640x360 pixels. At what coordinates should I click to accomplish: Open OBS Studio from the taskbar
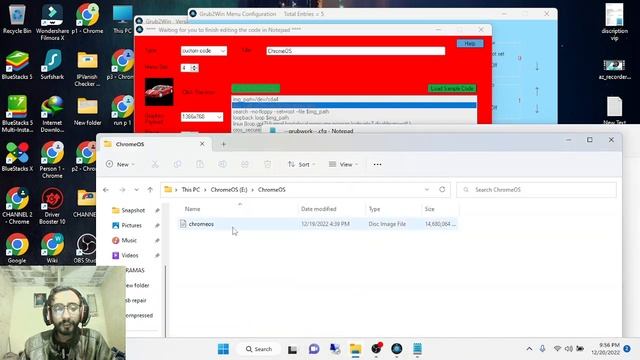click(376, 349)
